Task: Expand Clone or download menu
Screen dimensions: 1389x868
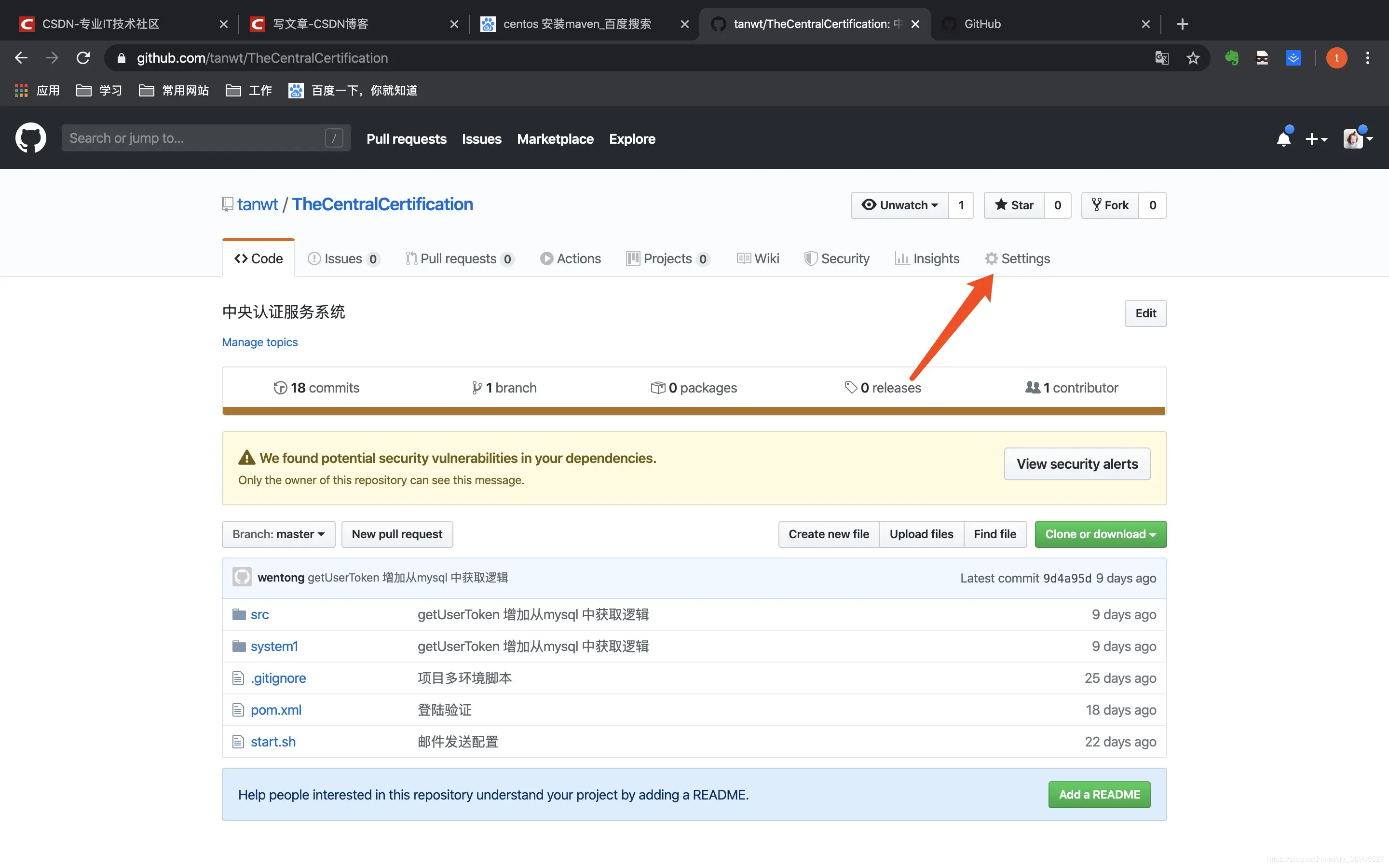Action: (x=1100, y=534)
